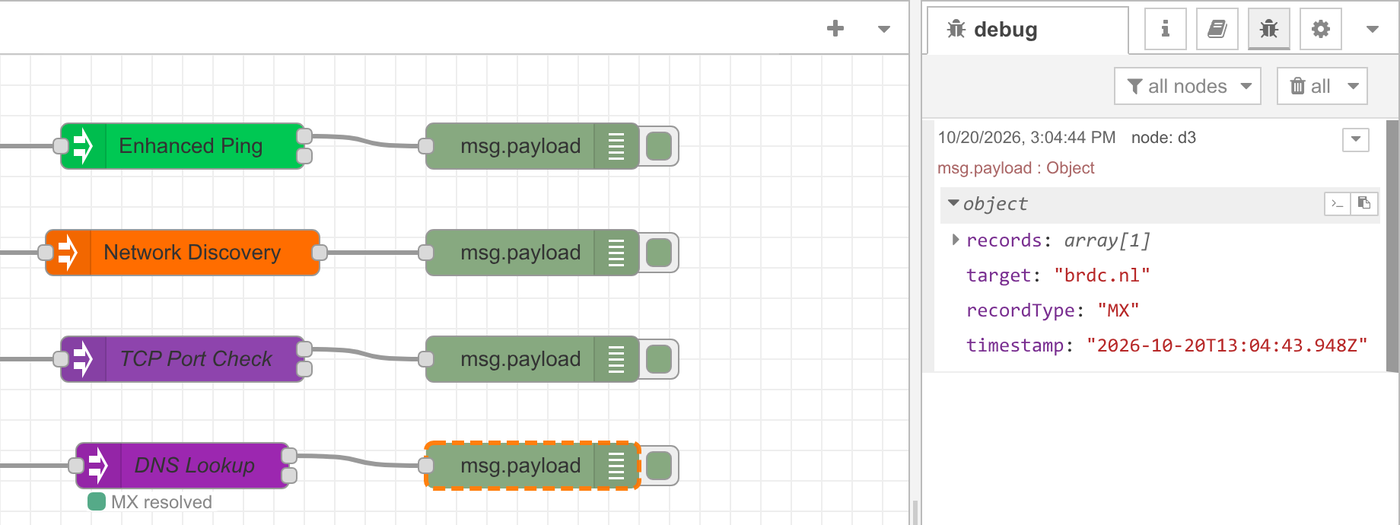Click the lower output port of TCP Port Check
Viewport: 1400px width, 525px height.
pos(305,369)
